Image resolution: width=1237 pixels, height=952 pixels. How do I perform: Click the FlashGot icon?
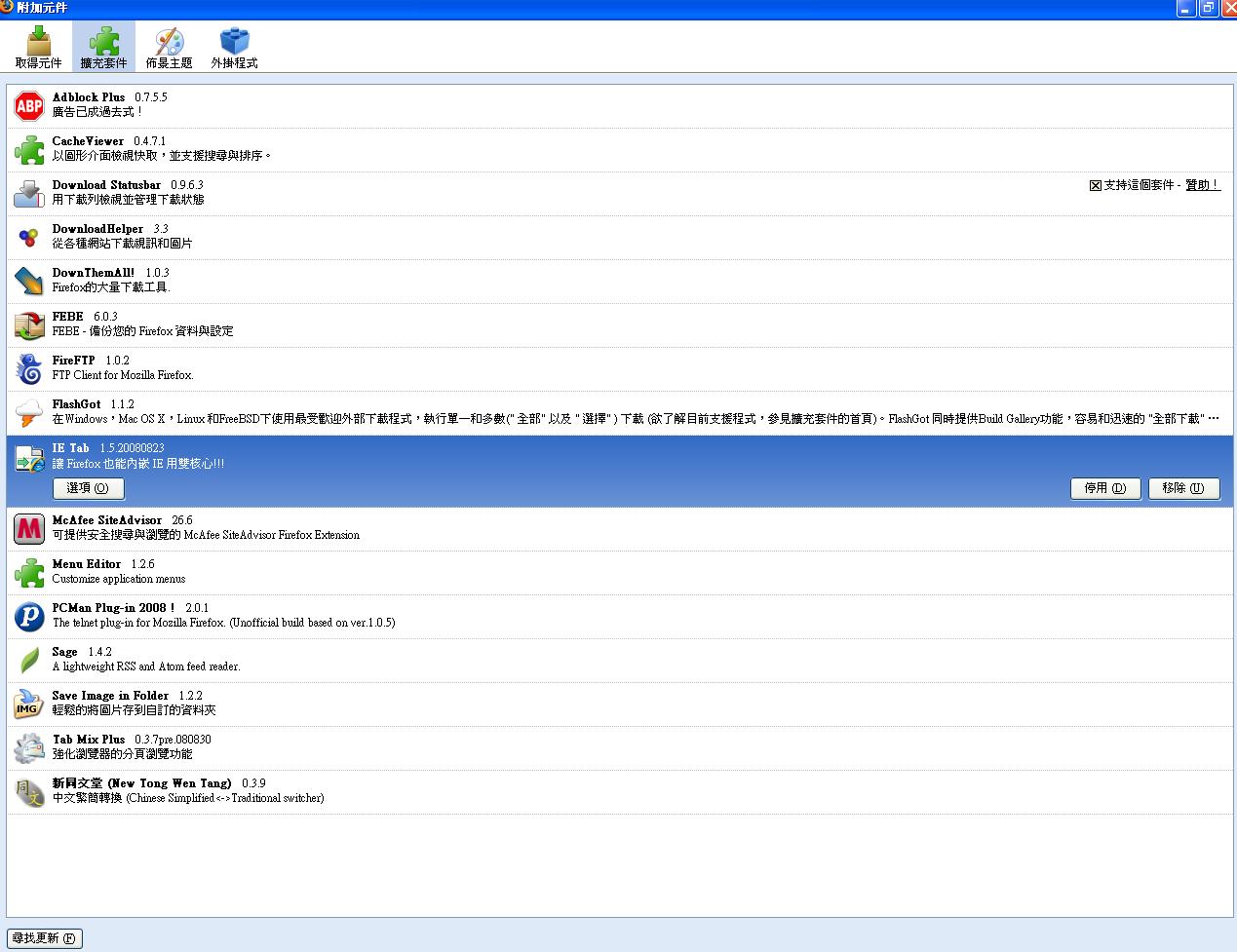pyautogui.click(x=29, y=413)
